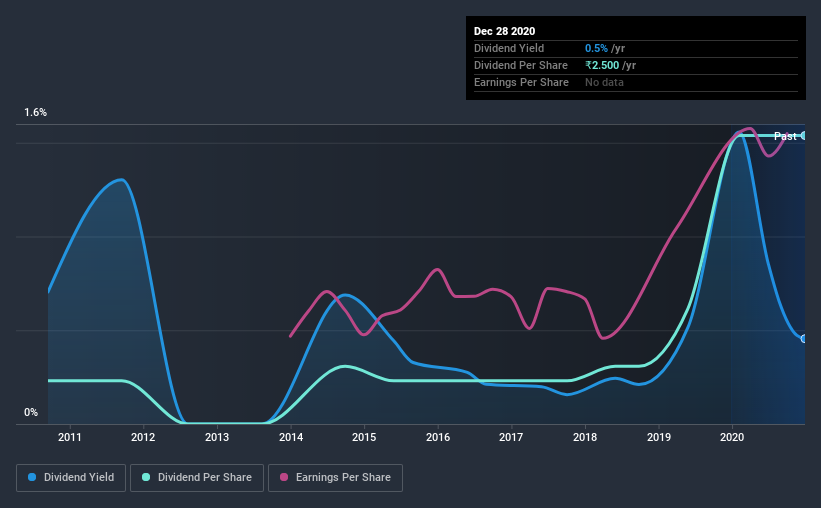821x508 pixels.
Task: Click the pink Earnings Per Share legend dot
Action: click(284, 477)
